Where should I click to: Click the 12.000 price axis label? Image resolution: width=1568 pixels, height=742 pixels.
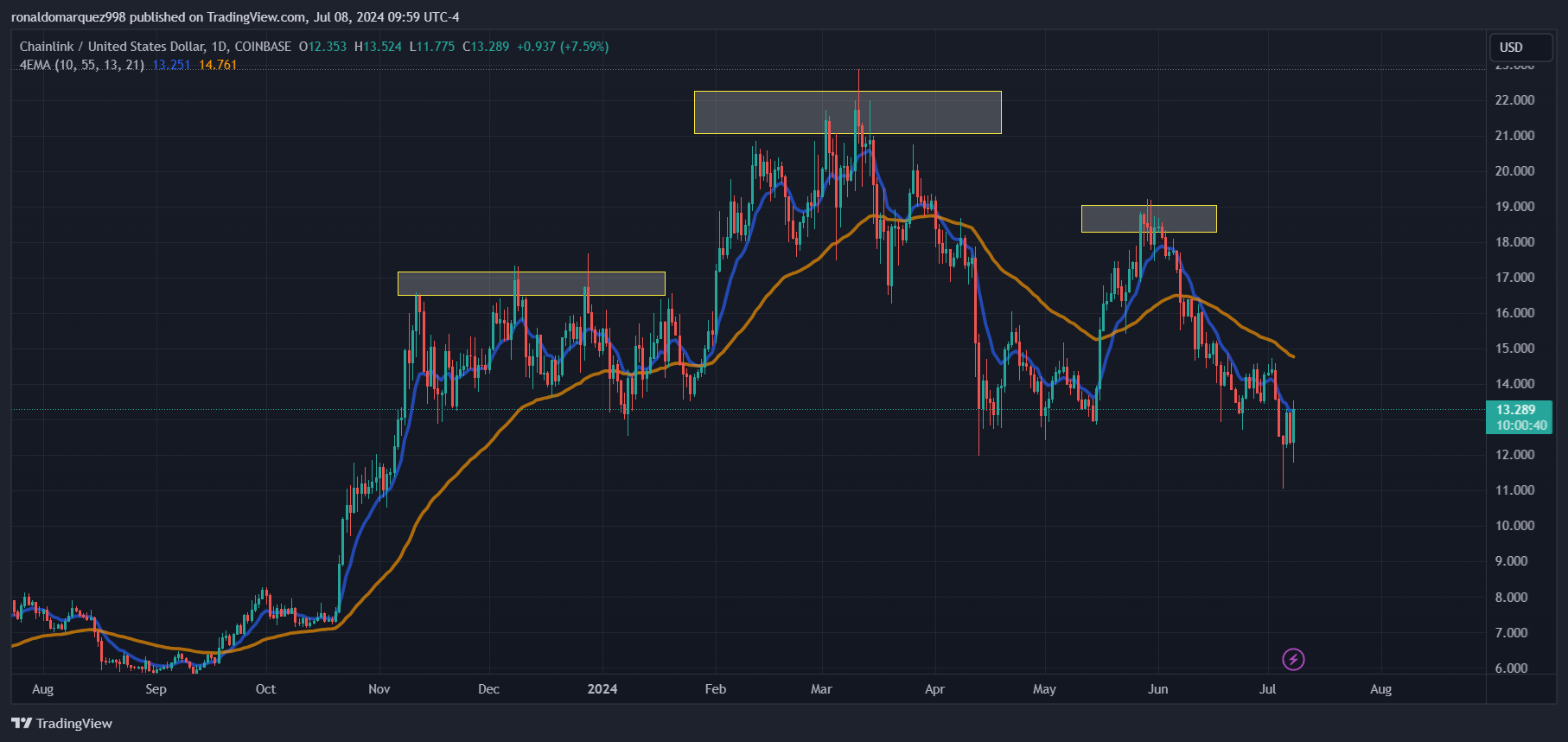[1514, 455]
